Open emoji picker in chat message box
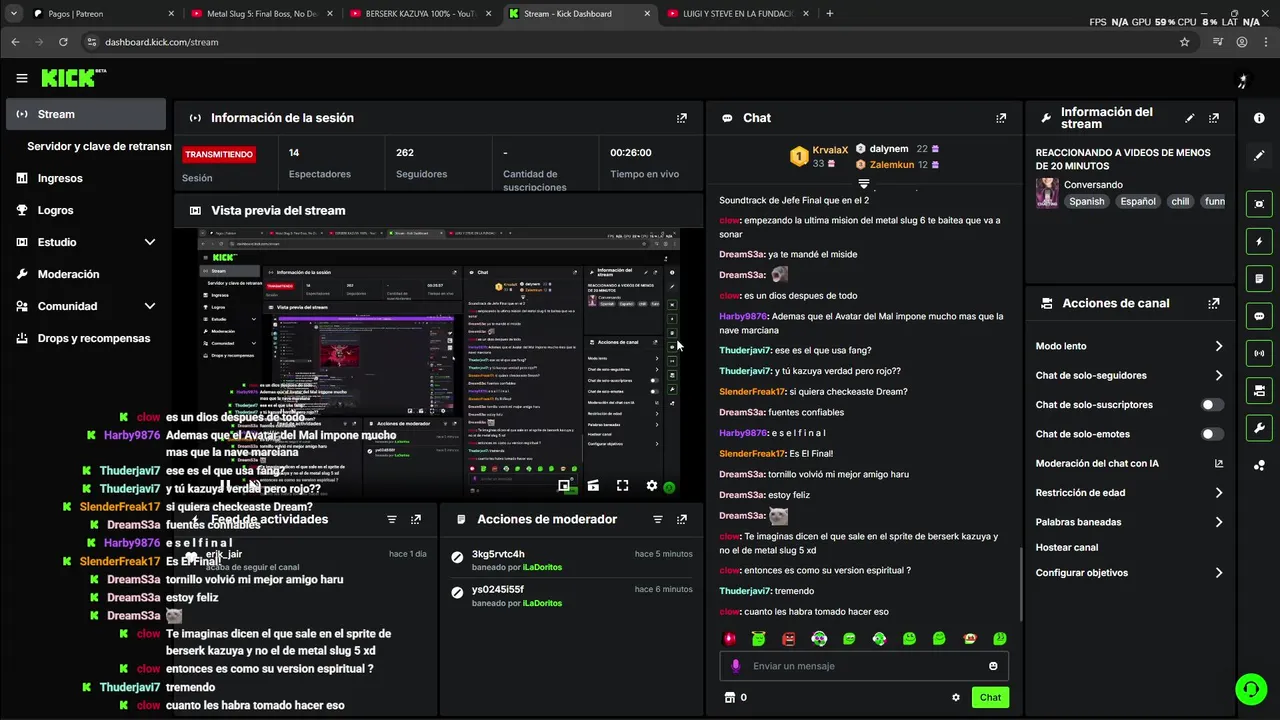 coord(993,666)
